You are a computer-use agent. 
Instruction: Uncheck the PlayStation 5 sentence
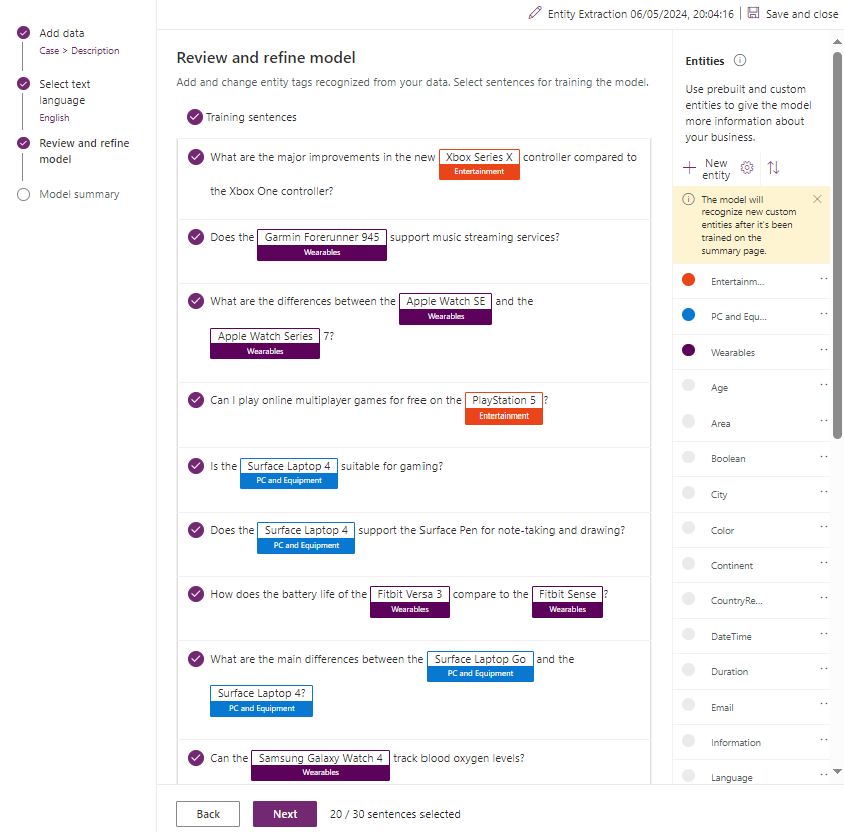(196, 400)
